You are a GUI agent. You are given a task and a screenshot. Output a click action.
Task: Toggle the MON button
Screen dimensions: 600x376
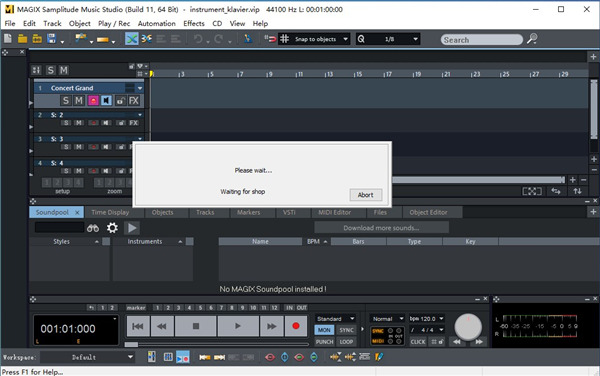tap(324, 330)
